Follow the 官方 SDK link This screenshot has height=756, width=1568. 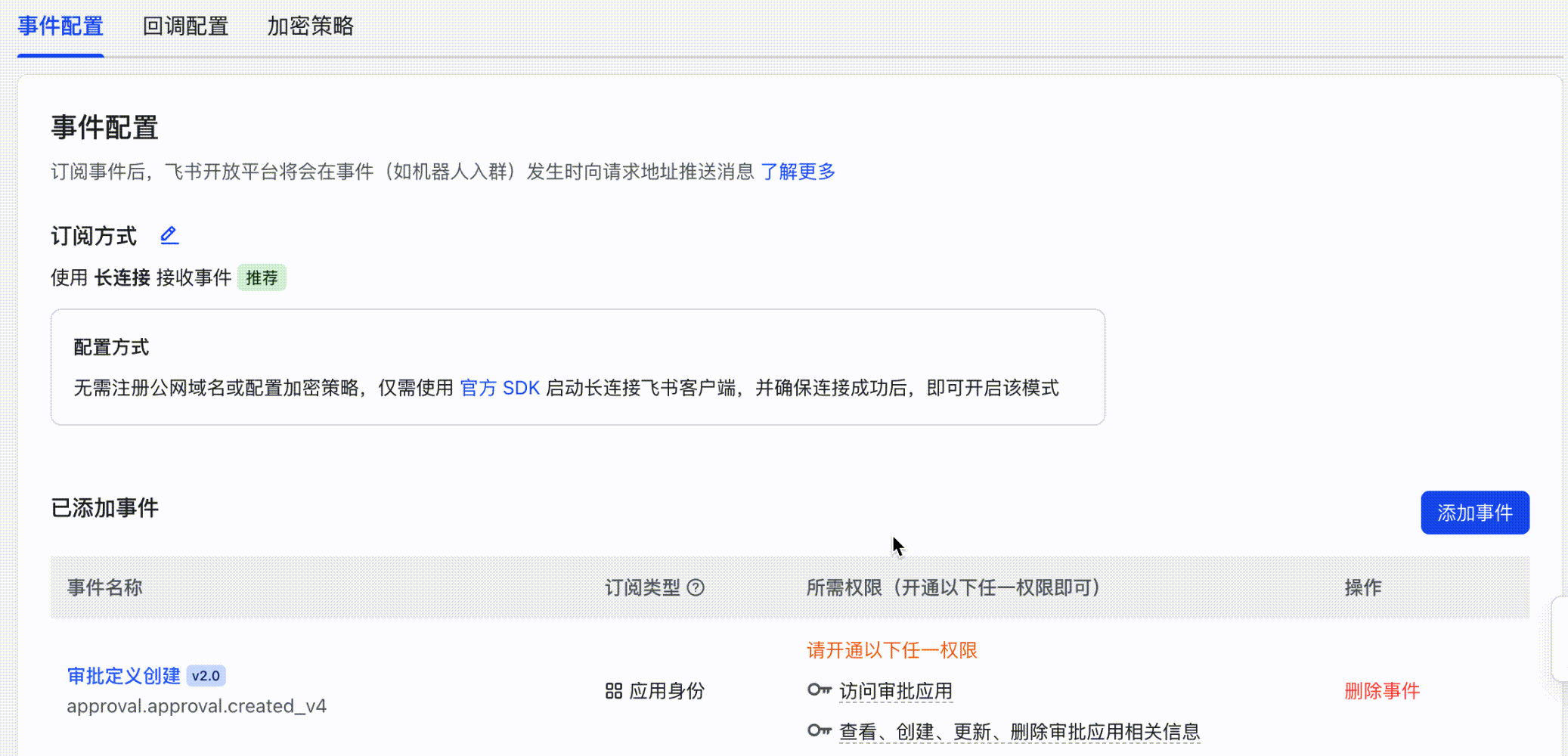coord(500,388)
